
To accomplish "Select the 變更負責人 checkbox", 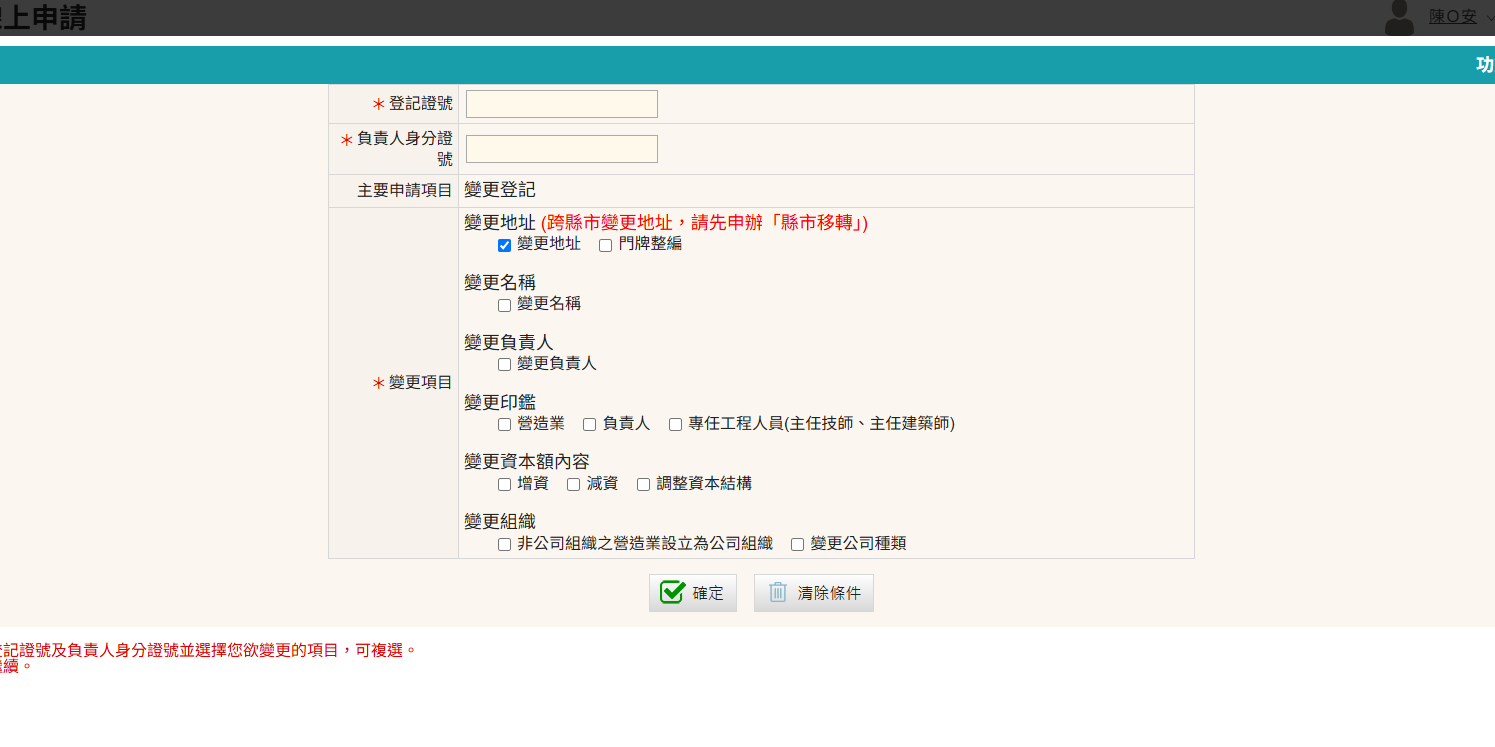I will [x=505, y=365].
